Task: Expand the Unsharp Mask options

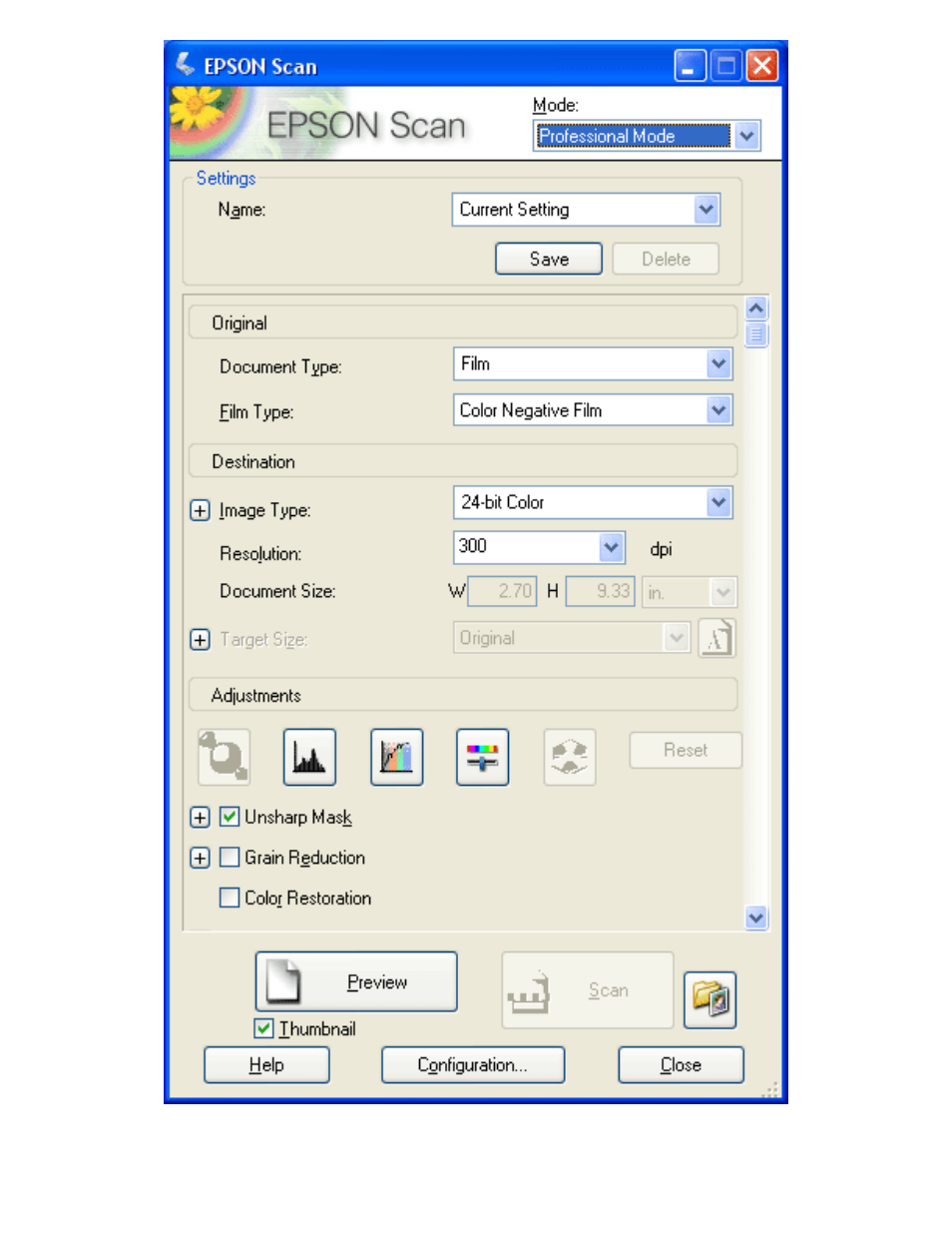Action: (x=200, y=818)
